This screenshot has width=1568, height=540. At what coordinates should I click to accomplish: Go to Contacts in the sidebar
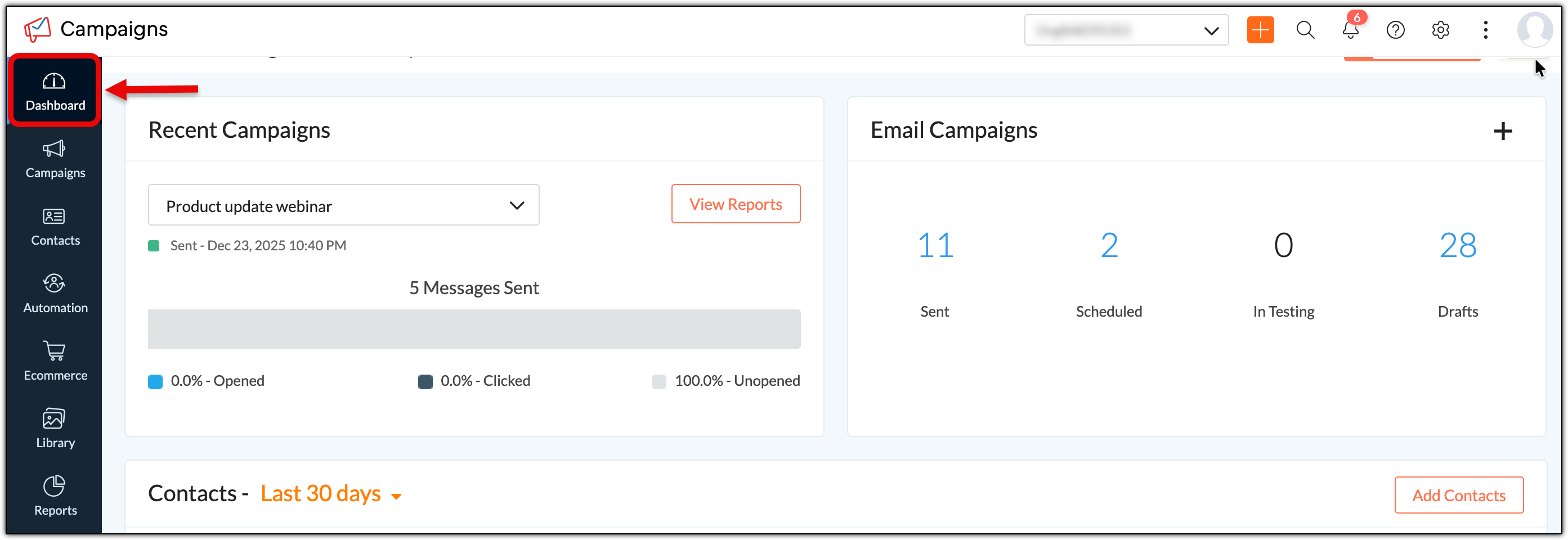[55, 227]
